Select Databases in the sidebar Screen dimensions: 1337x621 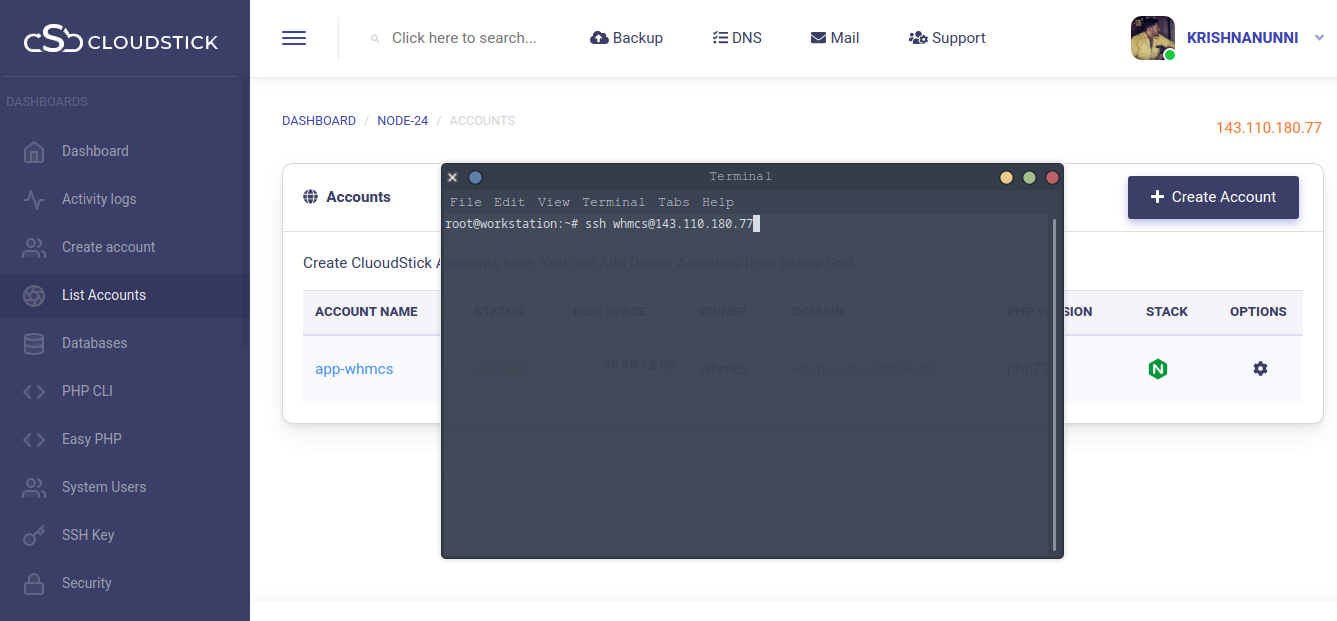[94, 343]
